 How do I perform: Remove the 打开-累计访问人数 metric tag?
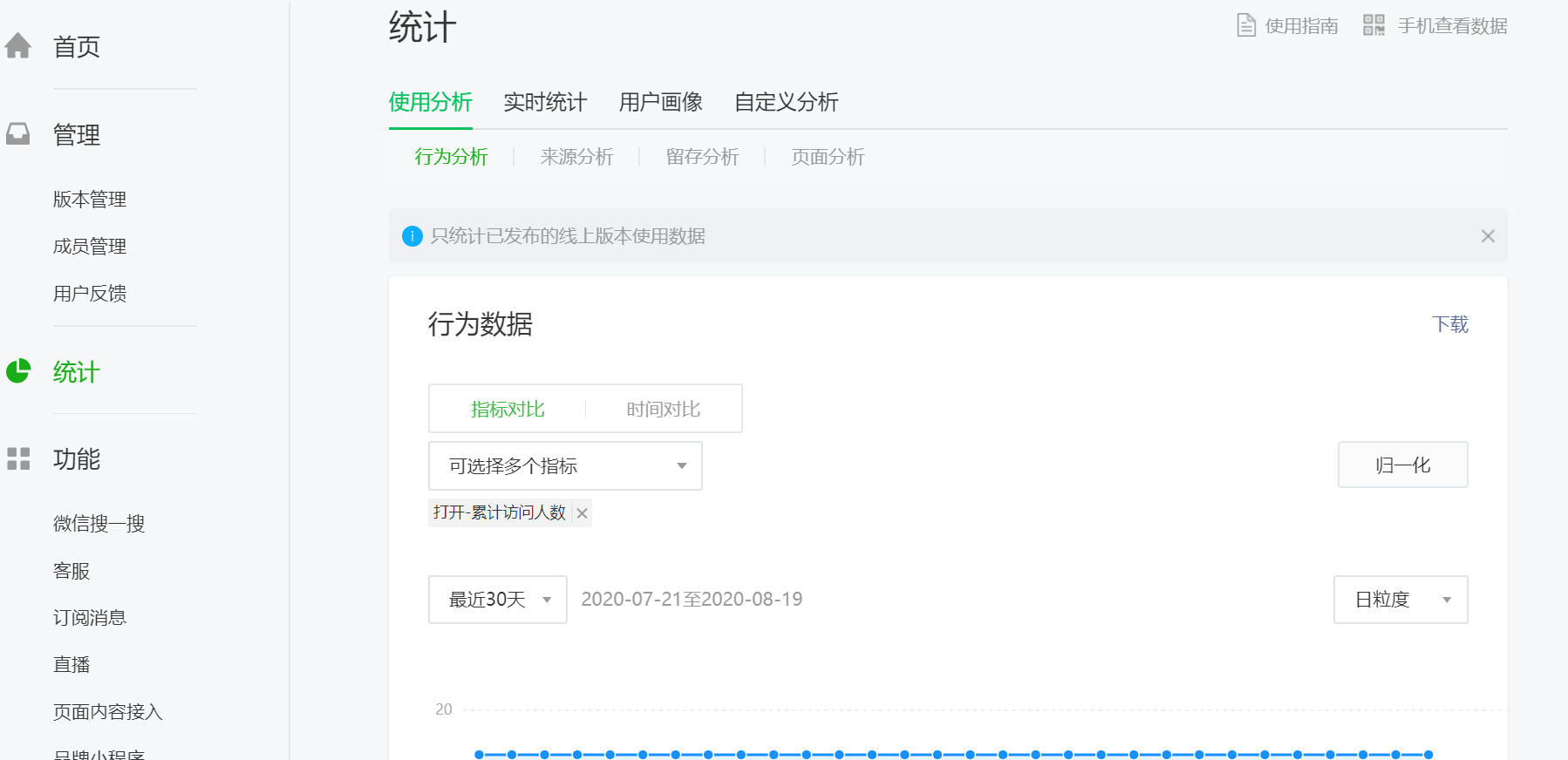click(x=582, y=513)
